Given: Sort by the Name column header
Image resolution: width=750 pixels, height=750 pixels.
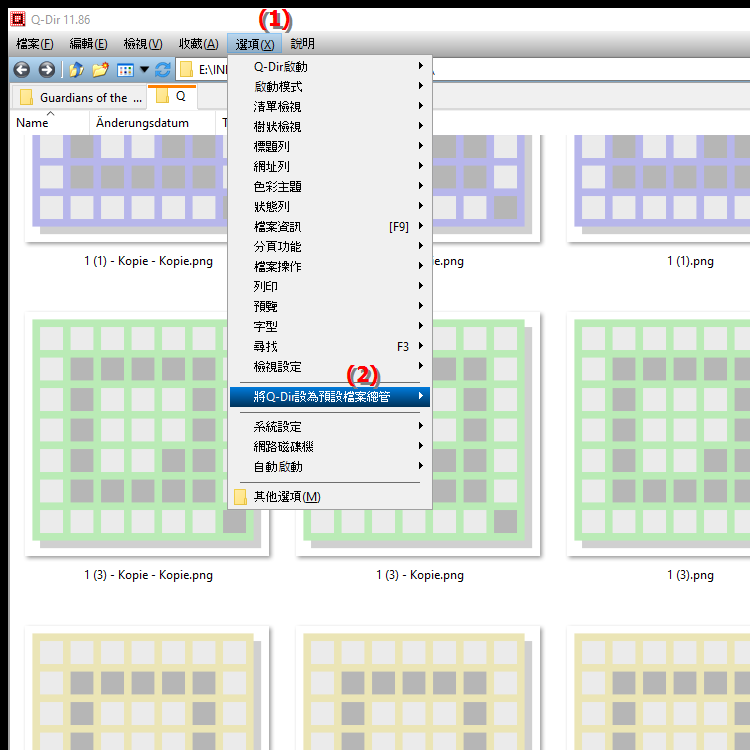Looking at the screenshot, I should pyautogui.click(x=50, y=123).
